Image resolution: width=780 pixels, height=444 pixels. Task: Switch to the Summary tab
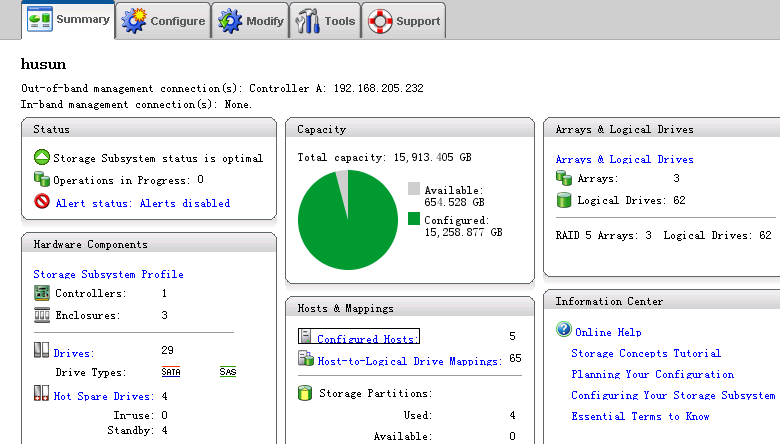(68, 20)
